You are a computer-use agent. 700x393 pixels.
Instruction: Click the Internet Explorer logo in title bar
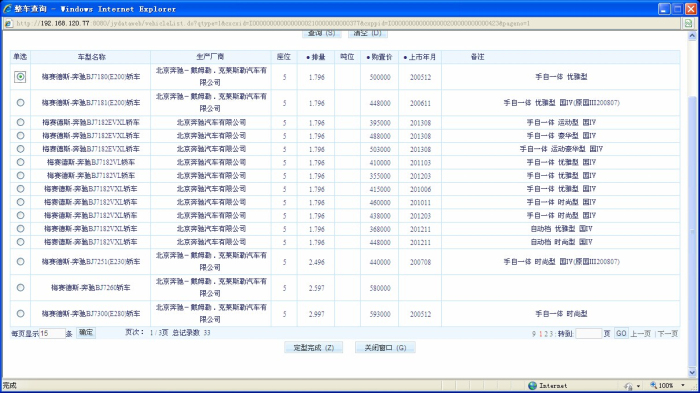[x=7, y=8]
